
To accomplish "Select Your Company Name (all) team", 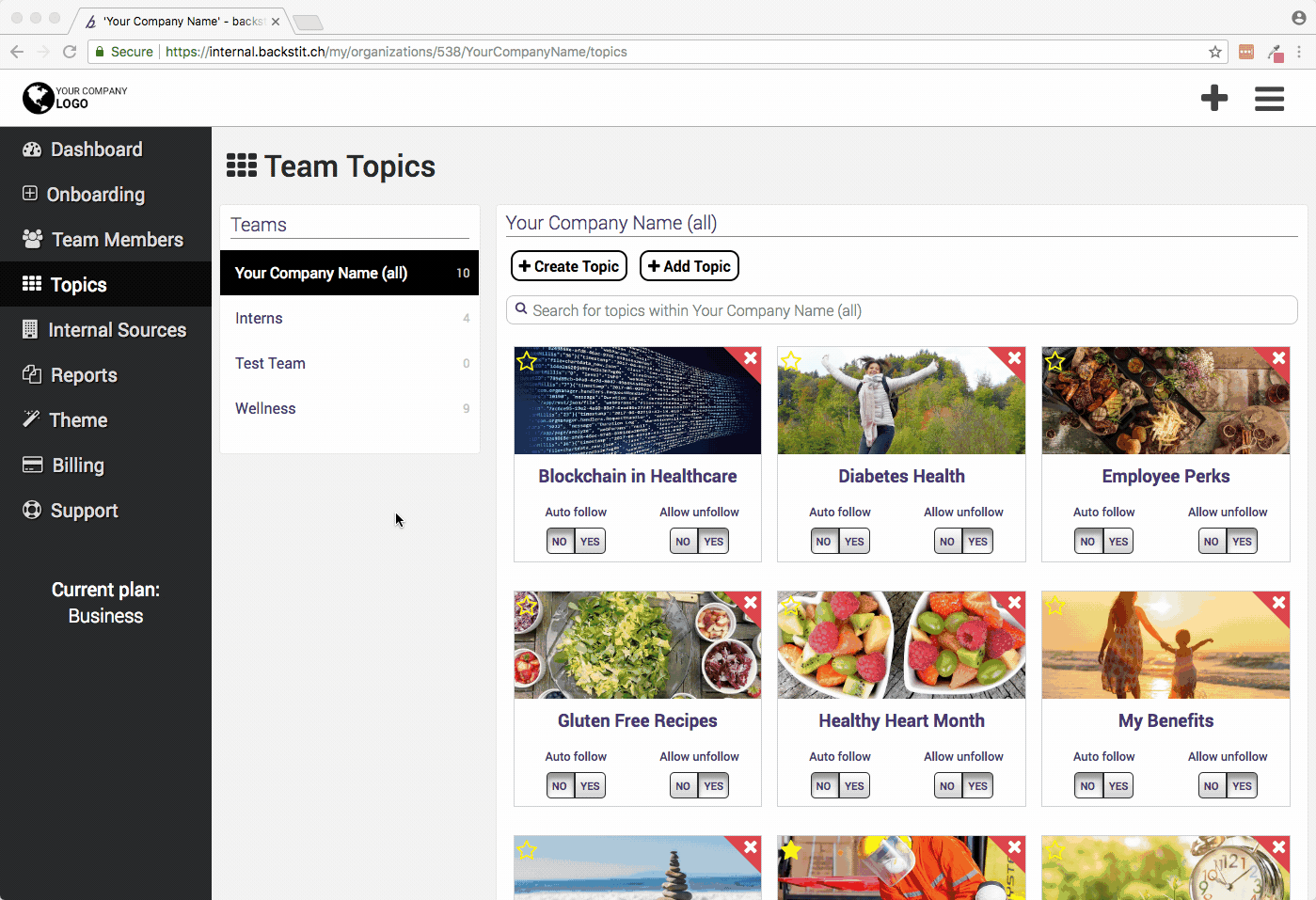I will [x=349, y=273].
